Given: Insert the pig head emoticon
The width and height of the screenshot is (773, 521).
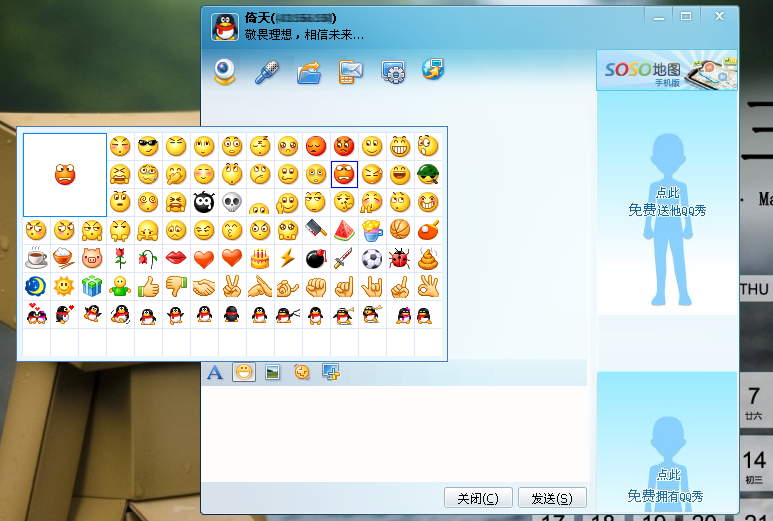Looking at the screenshot, I should [92, 258].
